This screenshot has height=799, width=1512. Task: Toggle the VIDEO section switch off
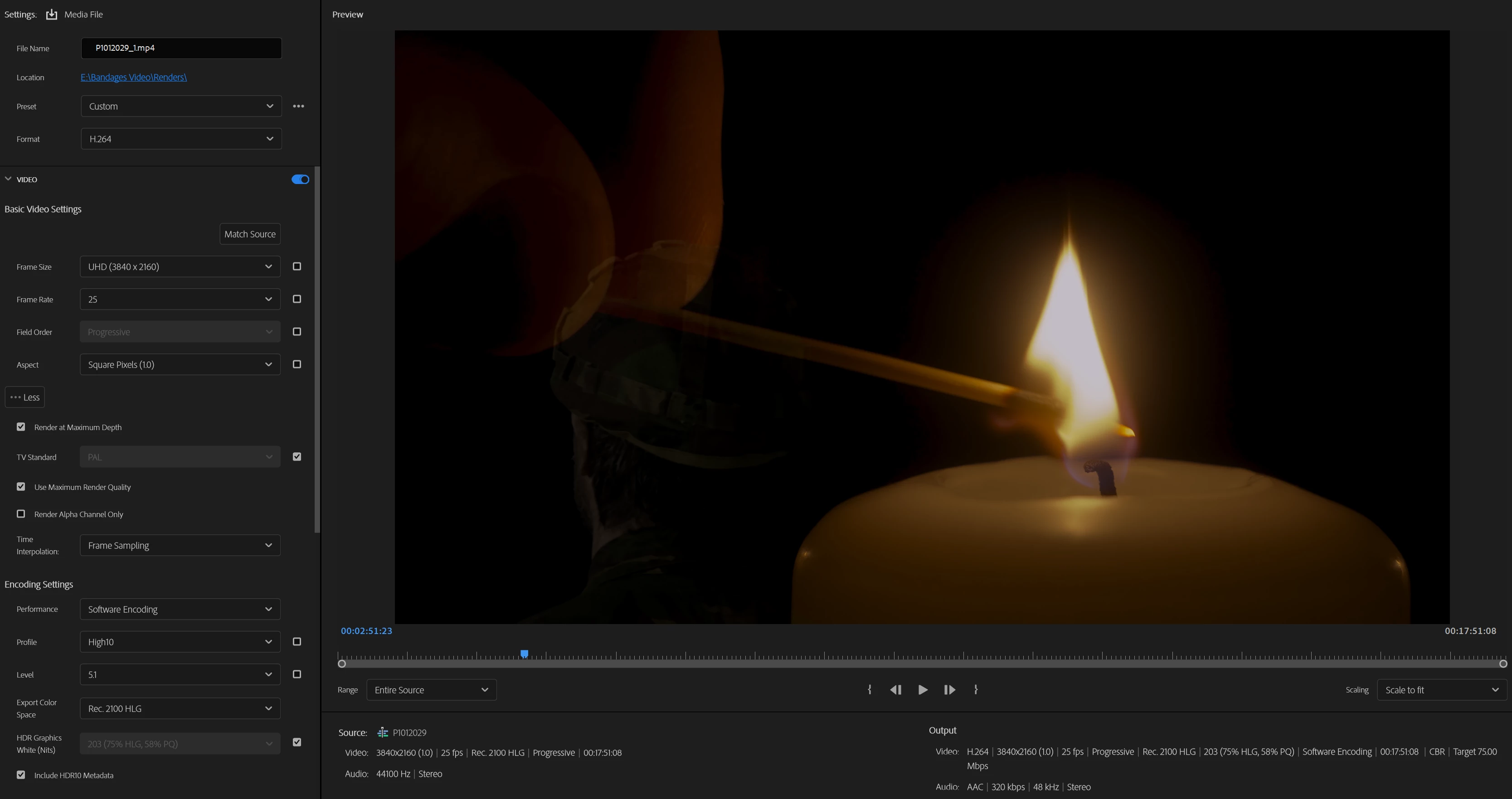(x=300, y=179)
